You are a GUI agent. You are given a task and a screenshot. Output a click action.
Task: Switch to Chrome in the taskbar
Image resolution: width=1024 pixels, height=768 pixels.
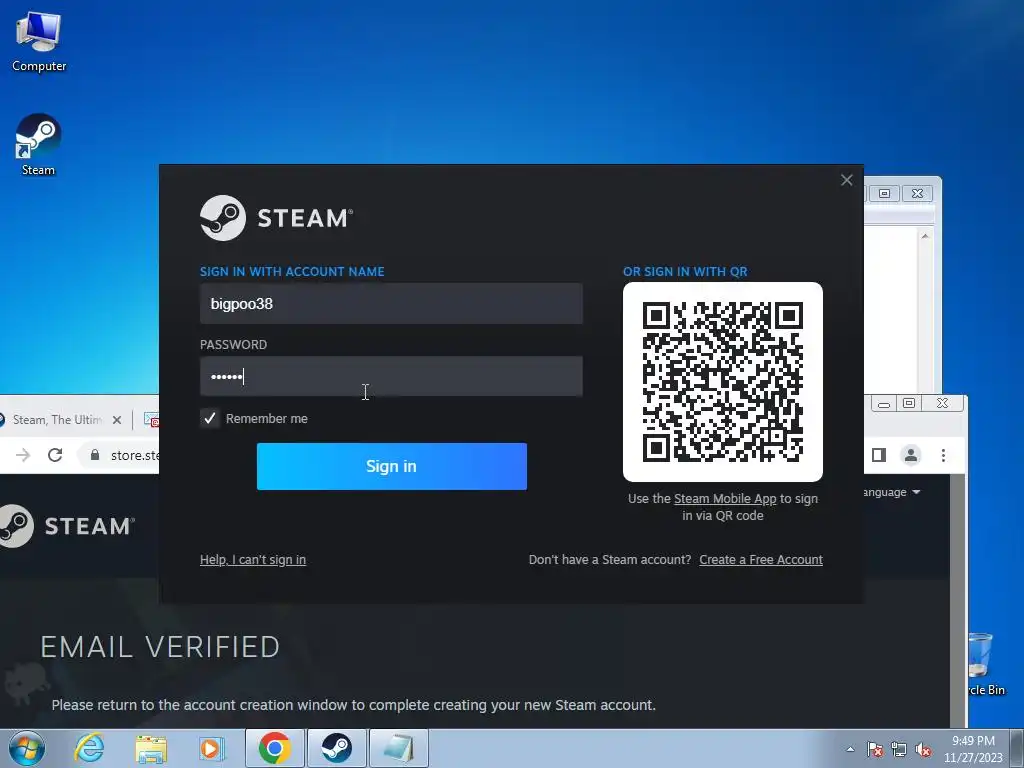[274, 748]
